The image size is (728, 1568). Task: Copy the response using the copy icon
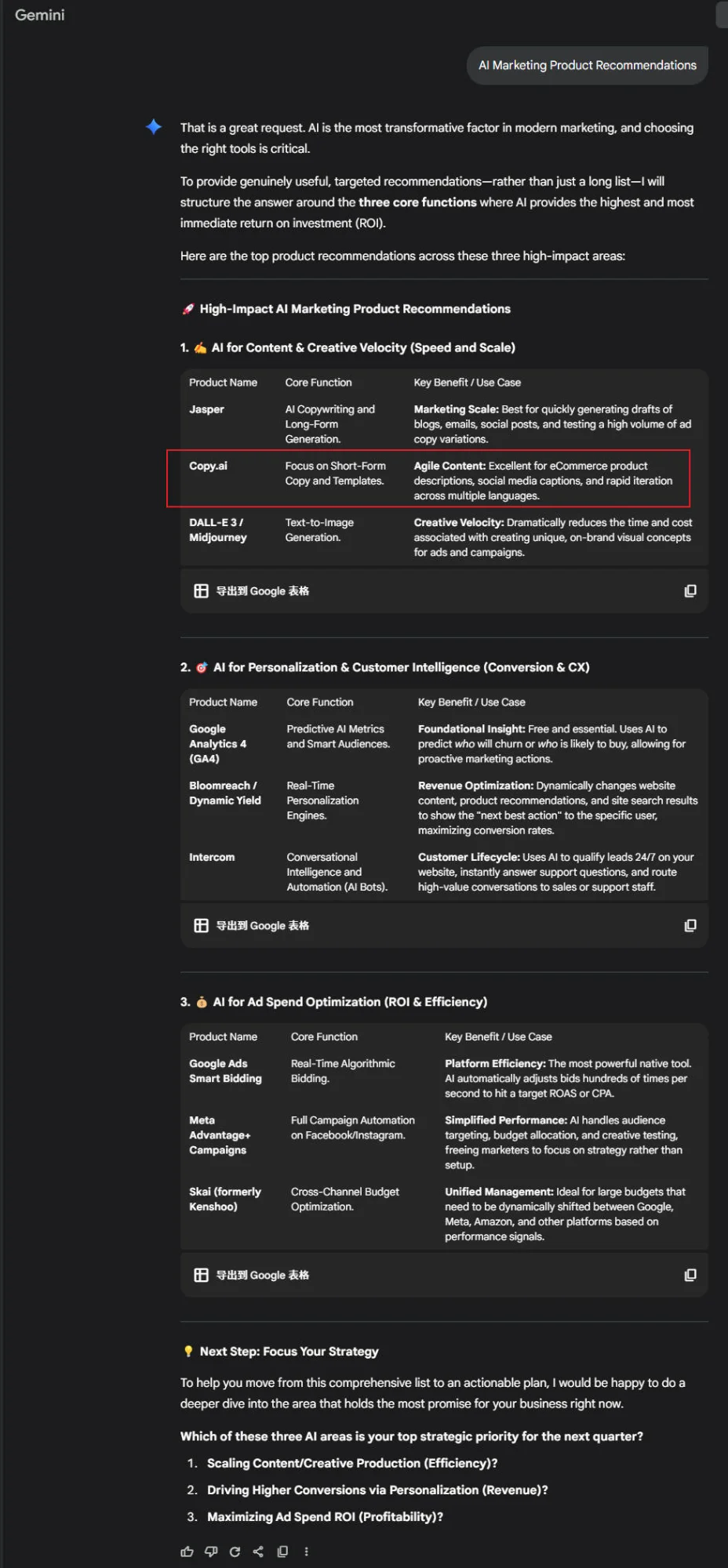(x=282, y=1551)
